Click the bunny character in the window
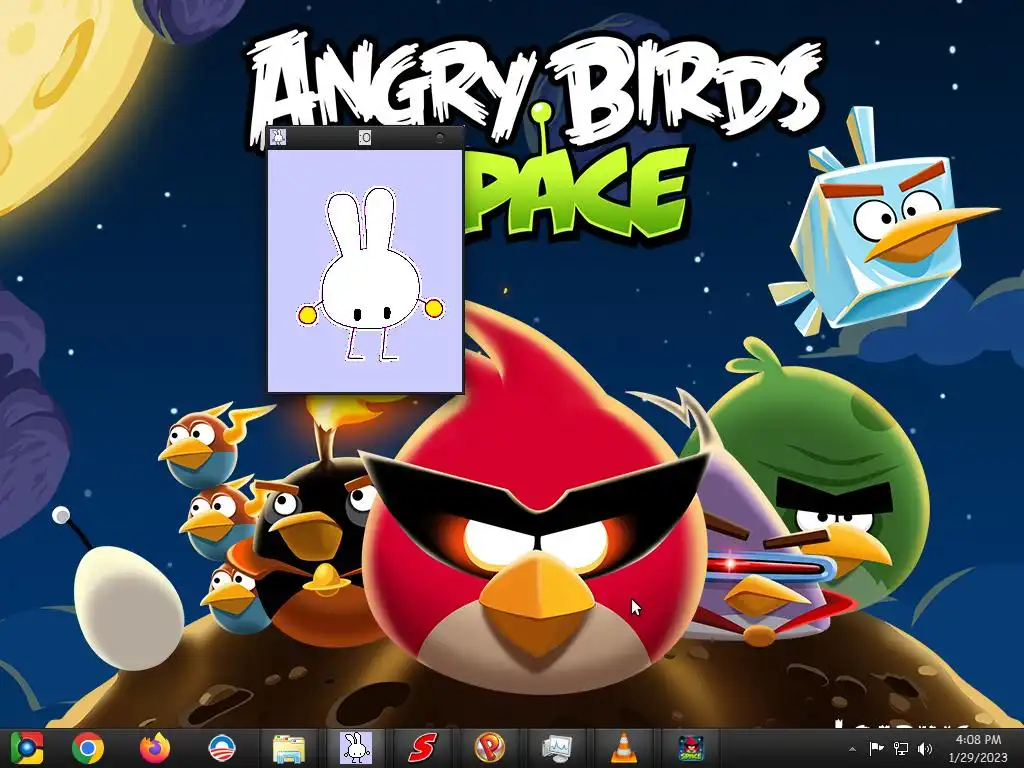The image size is (1024, 768). (370, 274)
